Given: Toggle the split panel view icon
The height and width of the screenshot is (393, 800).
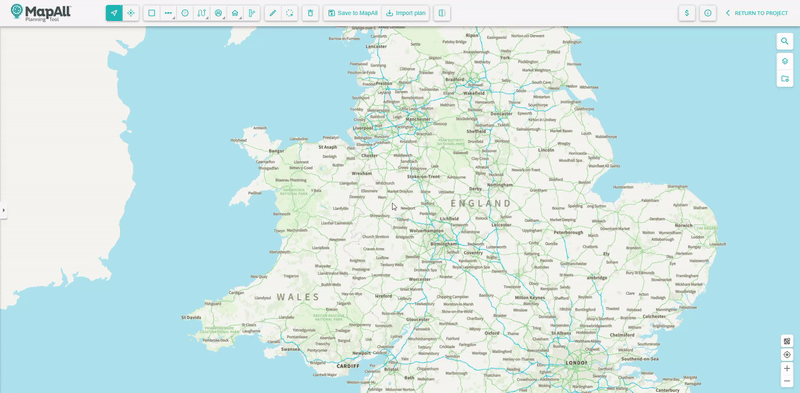Looking at the screenshot, I should (x=442, y=13).
